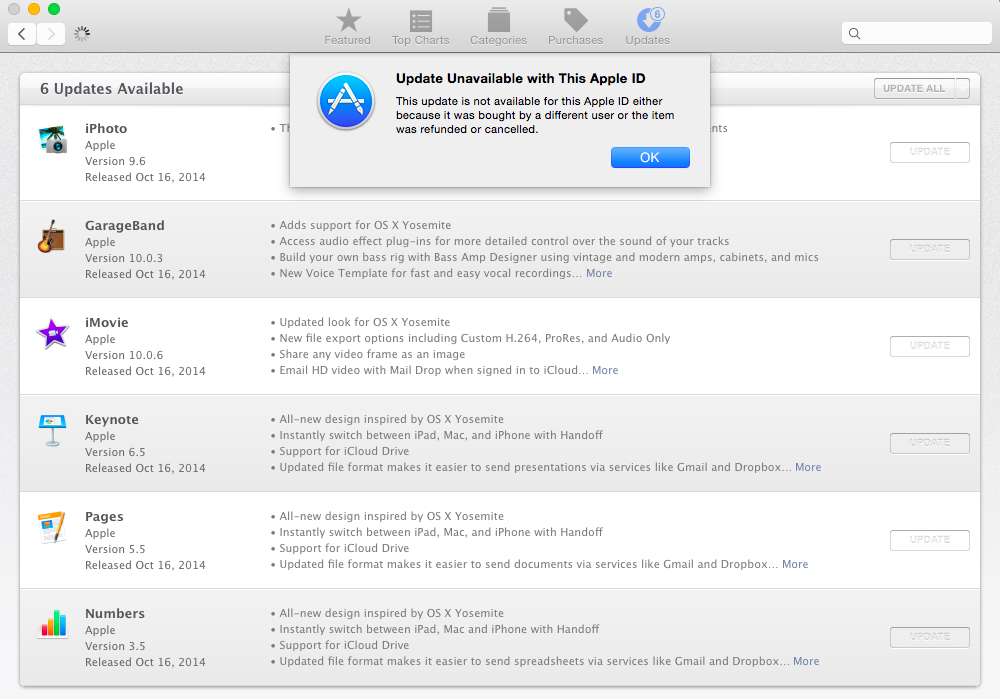
Task: Click the iMovie app title
Action: (x=107, y=322)
